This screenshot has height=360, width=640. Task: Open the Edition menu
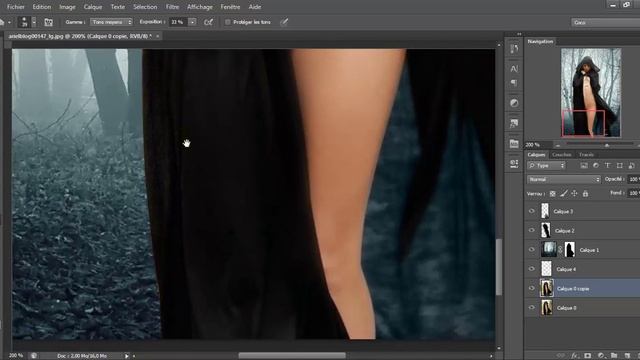pyautogui.click(x=42, y=7)
